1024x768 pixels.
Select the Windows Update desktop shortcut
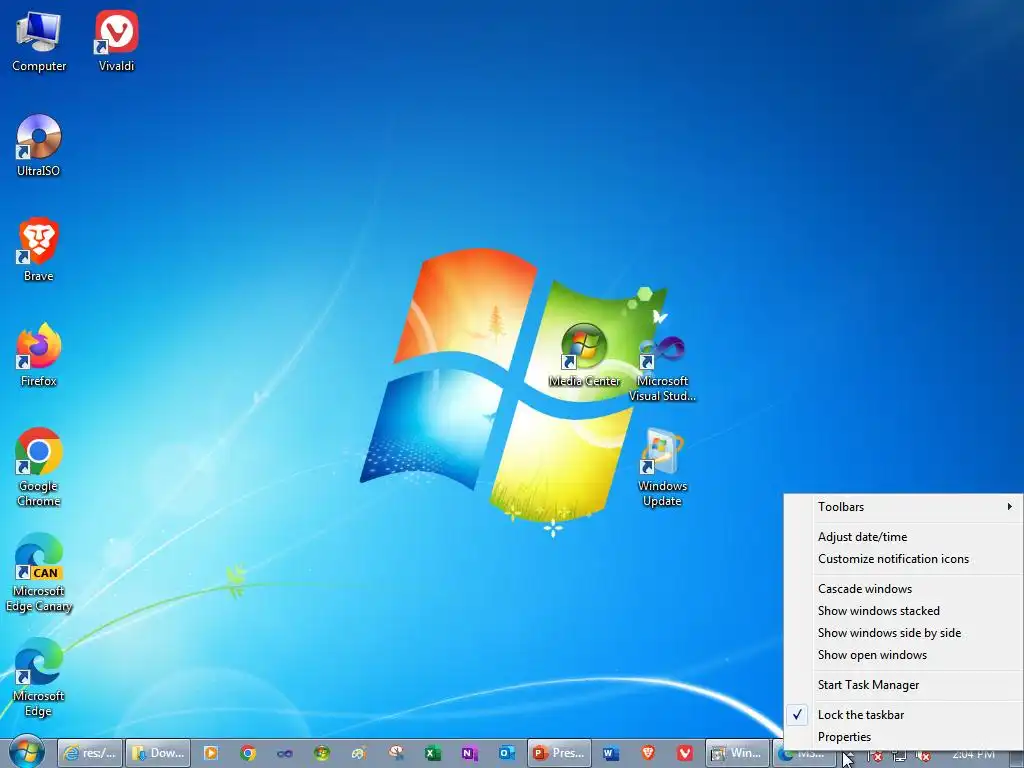[x=662, y=468]
